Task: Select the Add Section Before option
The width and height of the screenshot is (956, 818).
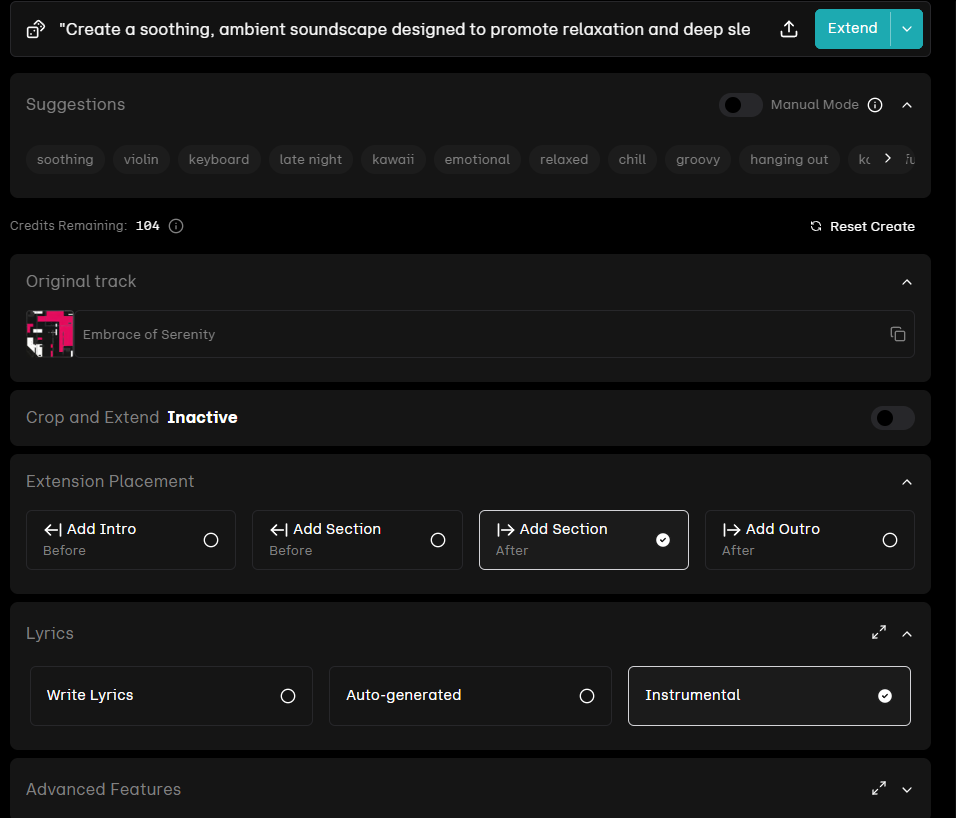Action: pos(357,540)
